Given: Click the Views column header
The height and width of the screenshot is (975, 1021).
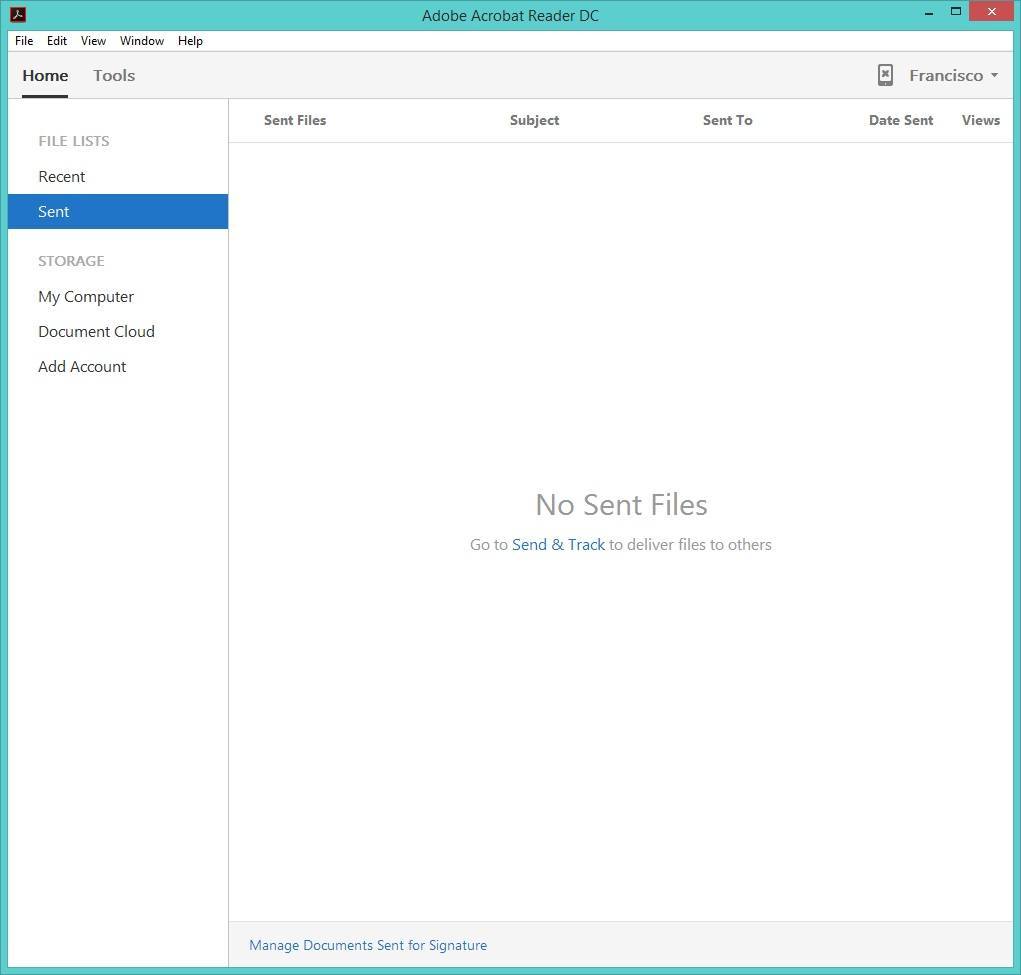Looking at the screenshot, I should point(980,120).
